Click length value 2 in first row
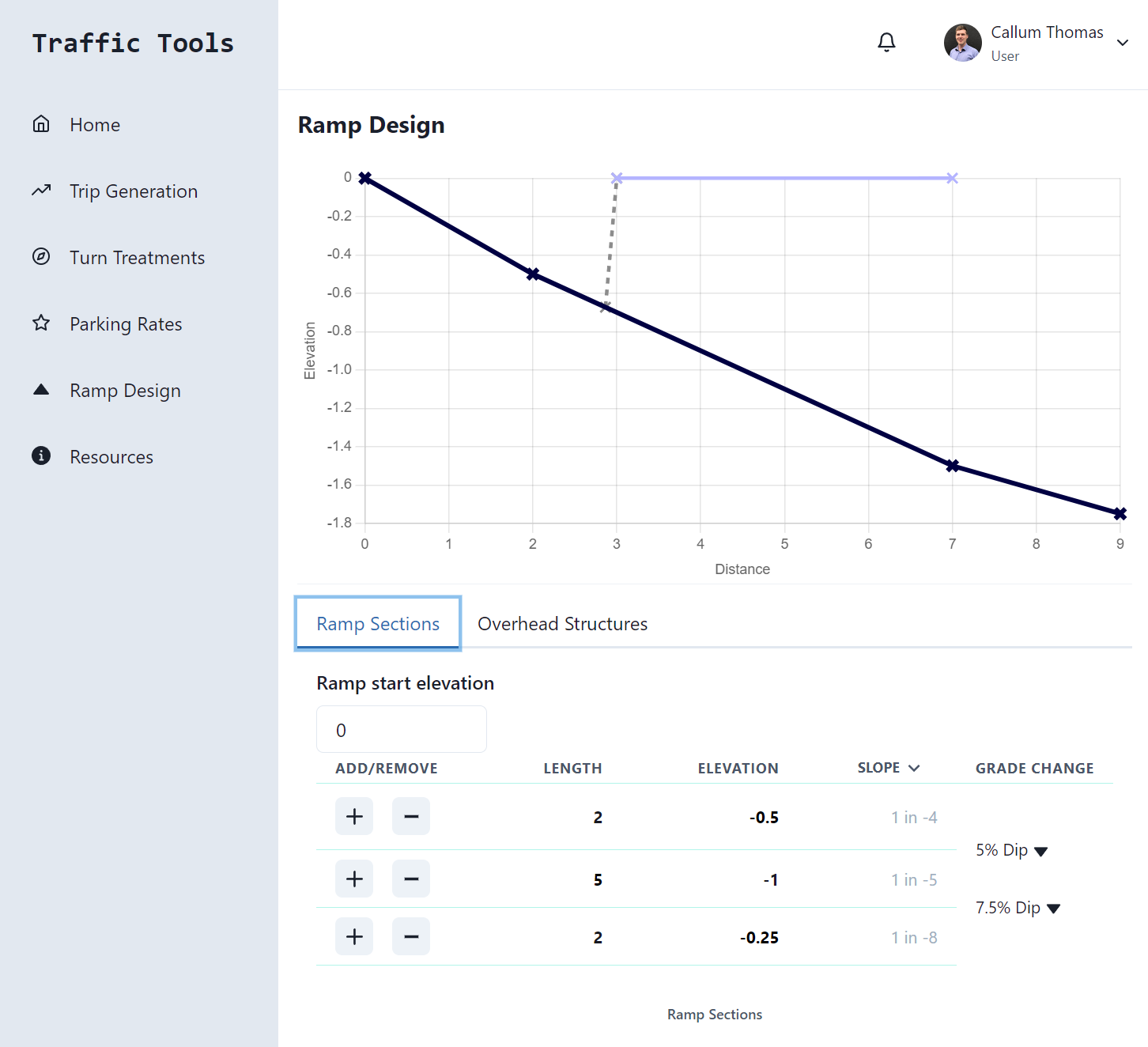Image resolution: width=1148 pixels, height=1047 pixels. coord(598,818)
